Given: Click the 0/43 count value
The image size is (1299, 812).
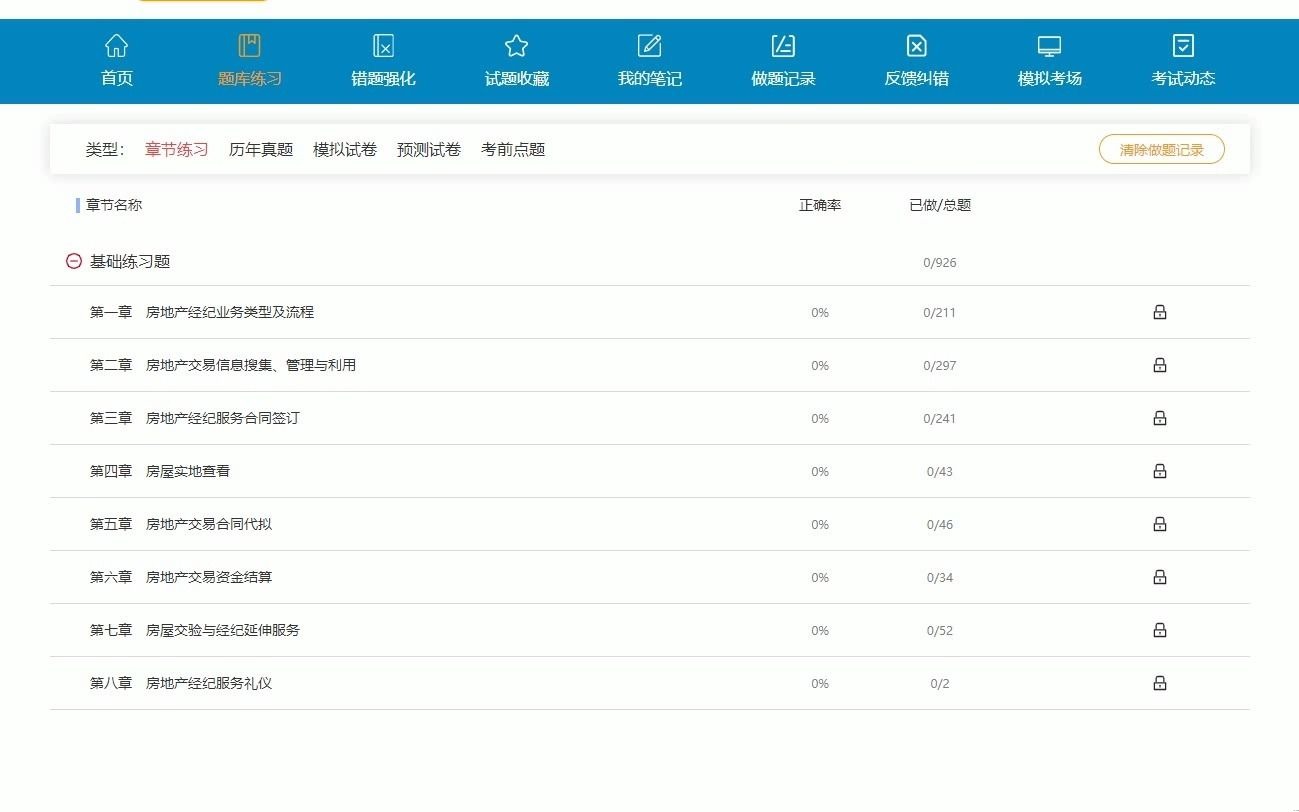Looking at the screenshot, I should [940, 472].
